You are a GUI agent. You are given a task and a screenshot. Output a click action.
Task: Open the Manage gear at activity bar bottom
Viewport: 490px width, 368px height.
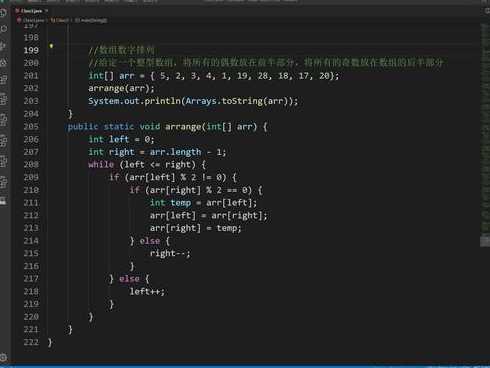(3, 357)
